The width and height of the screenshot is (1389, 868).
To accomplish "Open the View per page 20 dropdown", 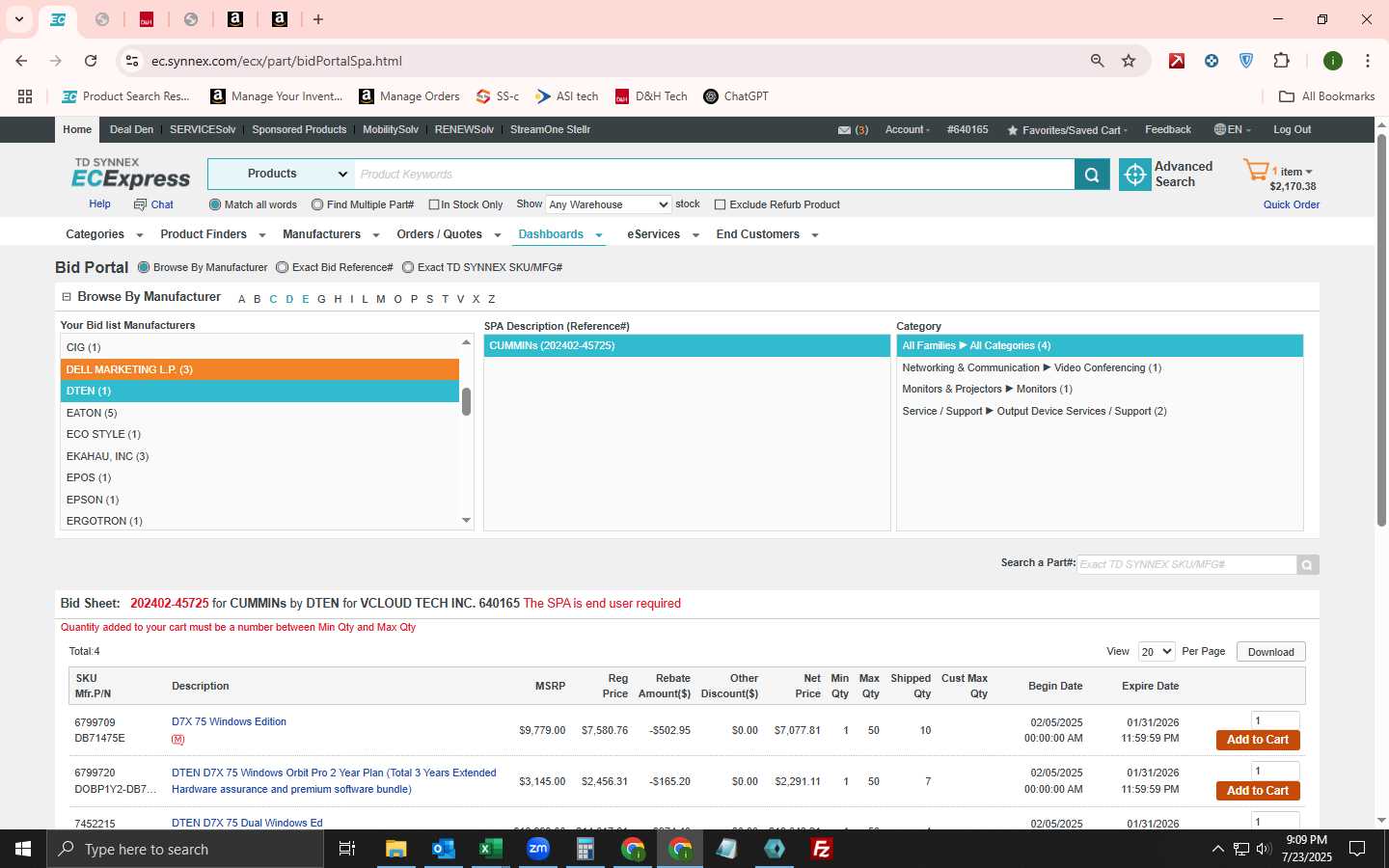I will [x=1157, y=652].
